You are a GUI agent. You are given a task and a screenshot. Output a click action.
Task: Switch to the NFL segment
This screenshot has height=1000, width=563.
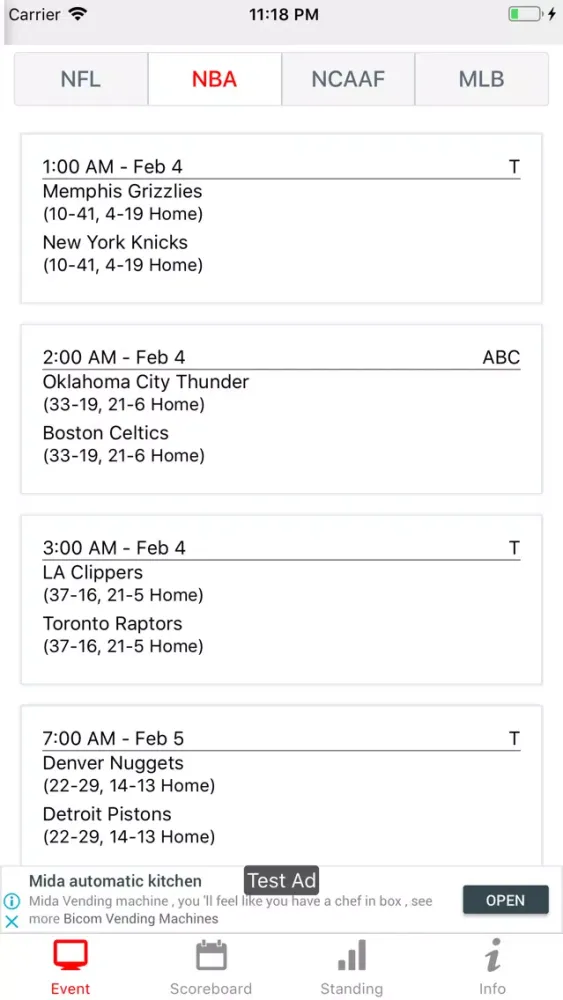[x=81, y=79]
